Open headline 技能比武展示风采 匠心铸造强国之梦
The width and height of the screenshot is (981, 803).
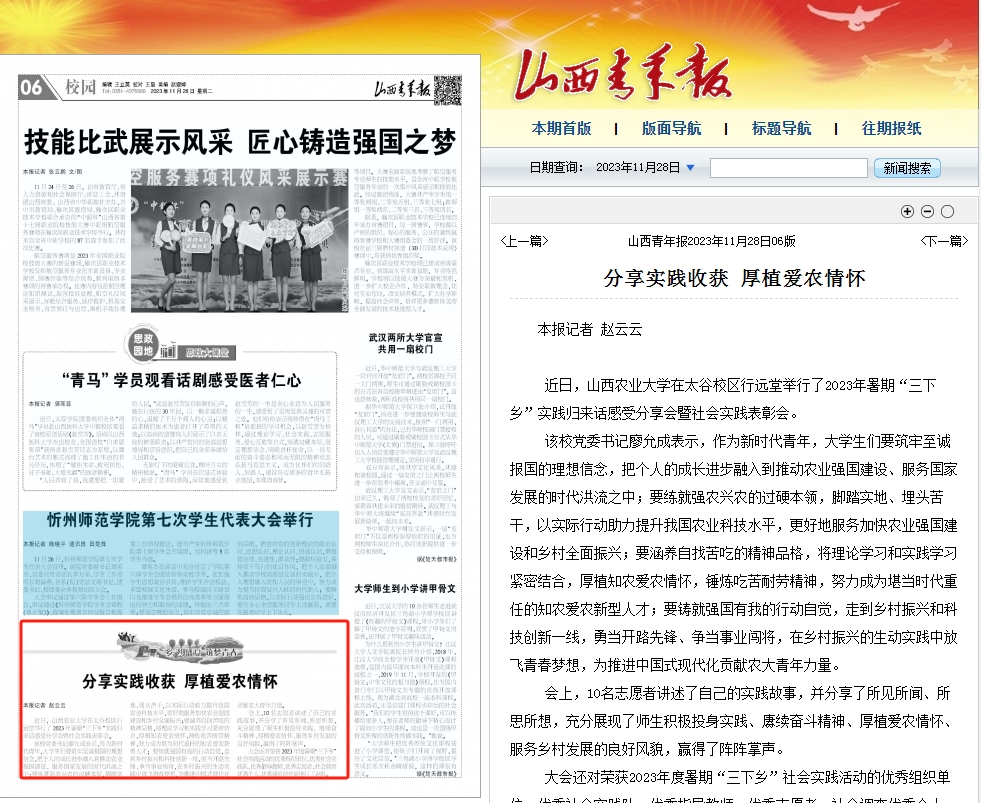(240, 143)
